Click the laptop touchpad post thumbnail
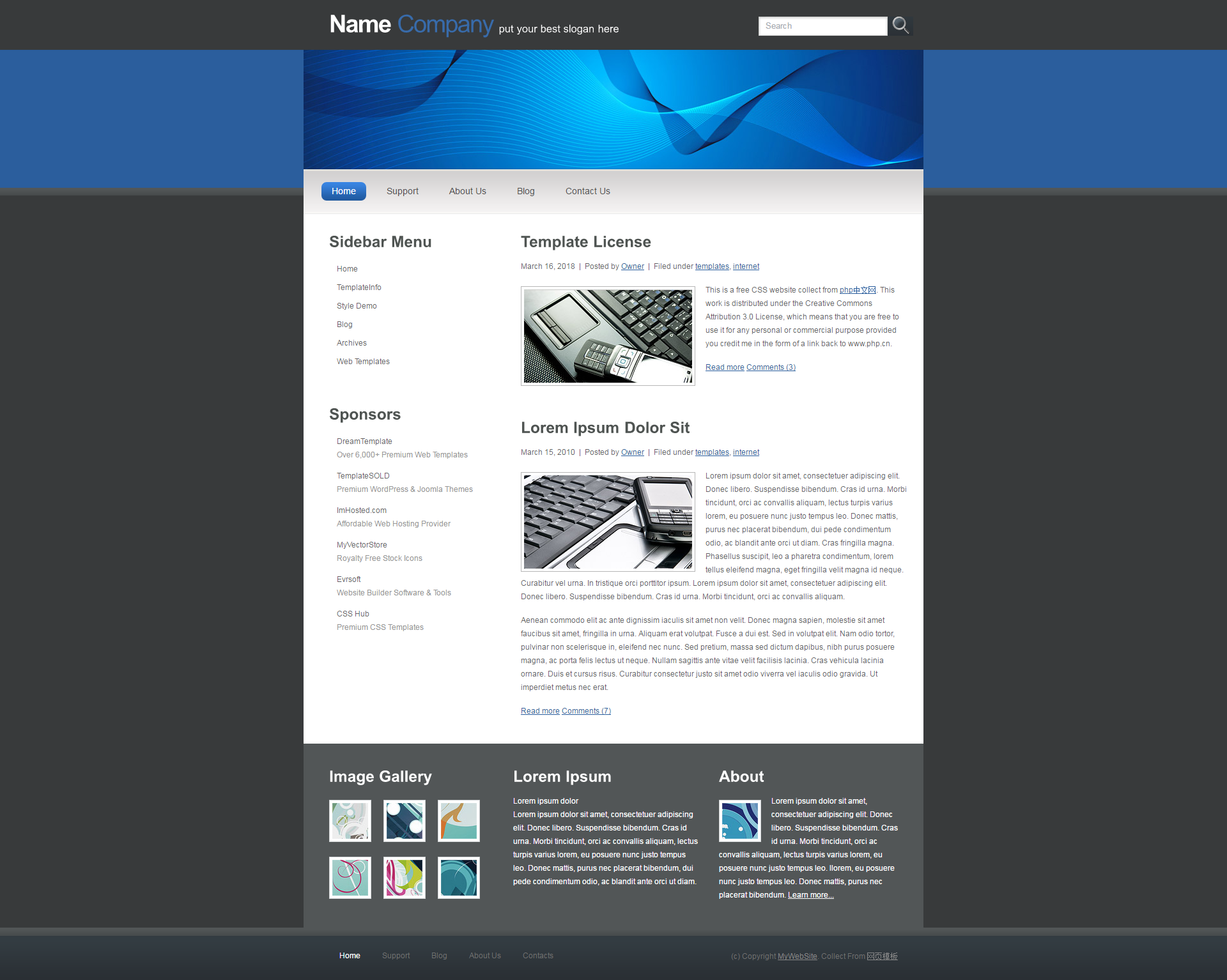This screenshot has height=980, width=1227. [x=608, y=336]
